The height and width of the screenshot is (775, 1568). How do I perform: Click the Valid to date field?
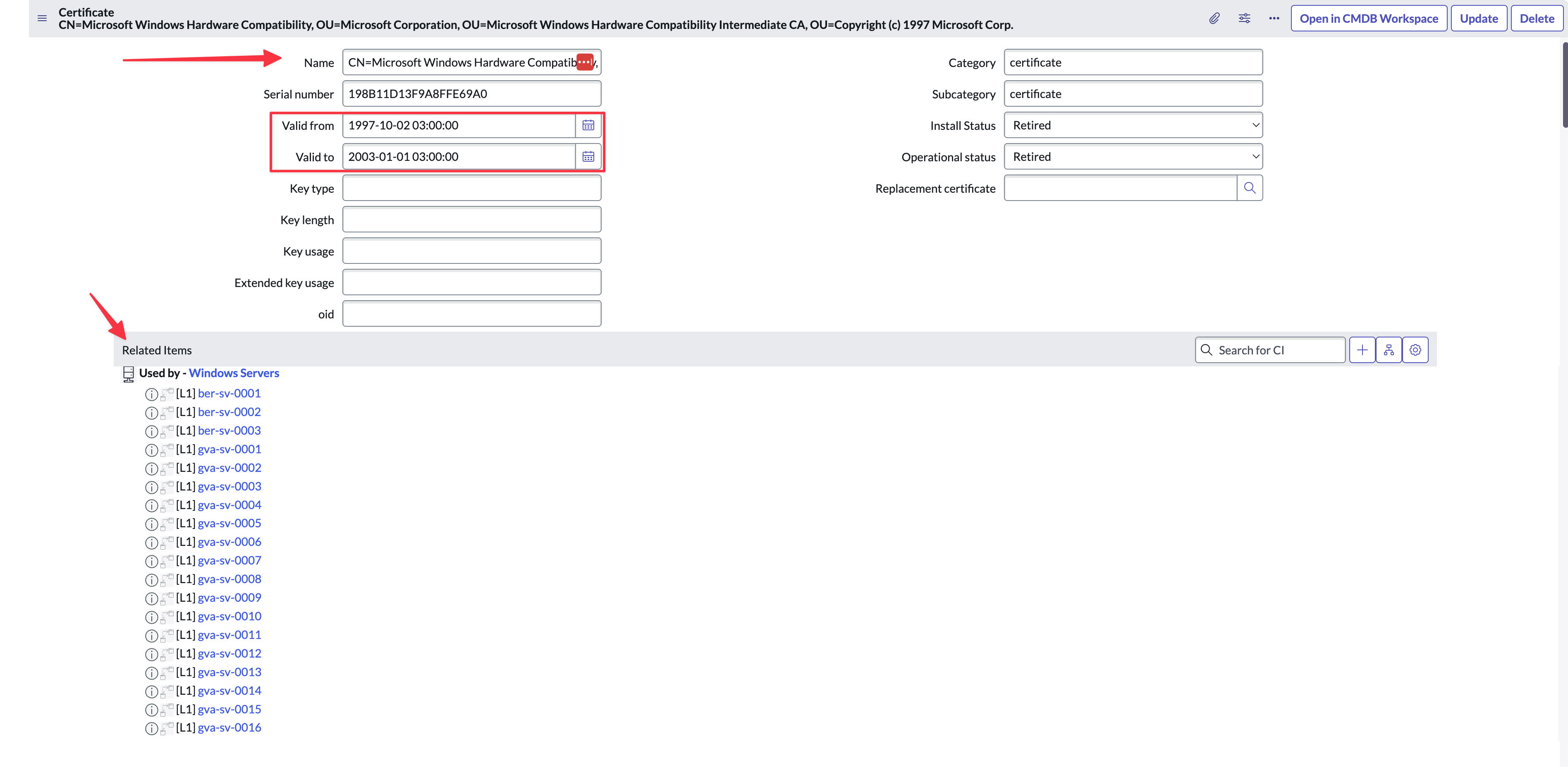coord(459,157)
